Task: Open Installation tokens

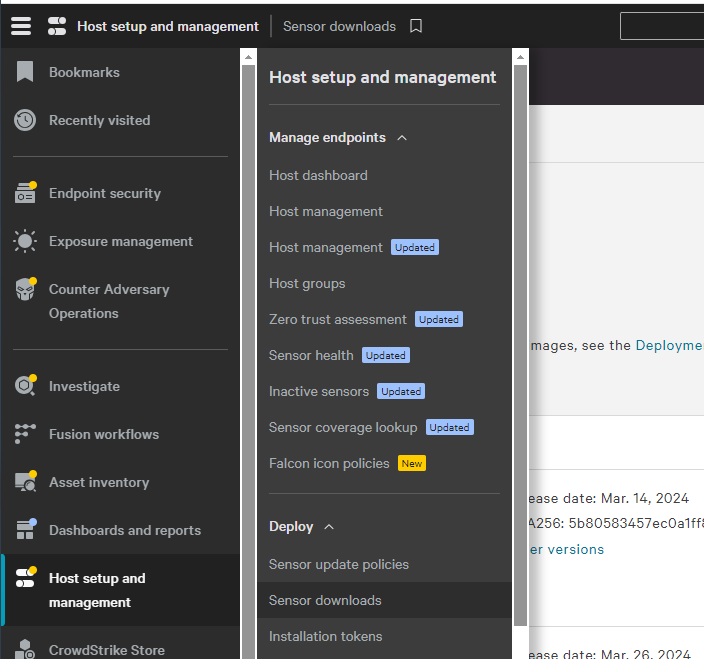Action: pos(326,636)
